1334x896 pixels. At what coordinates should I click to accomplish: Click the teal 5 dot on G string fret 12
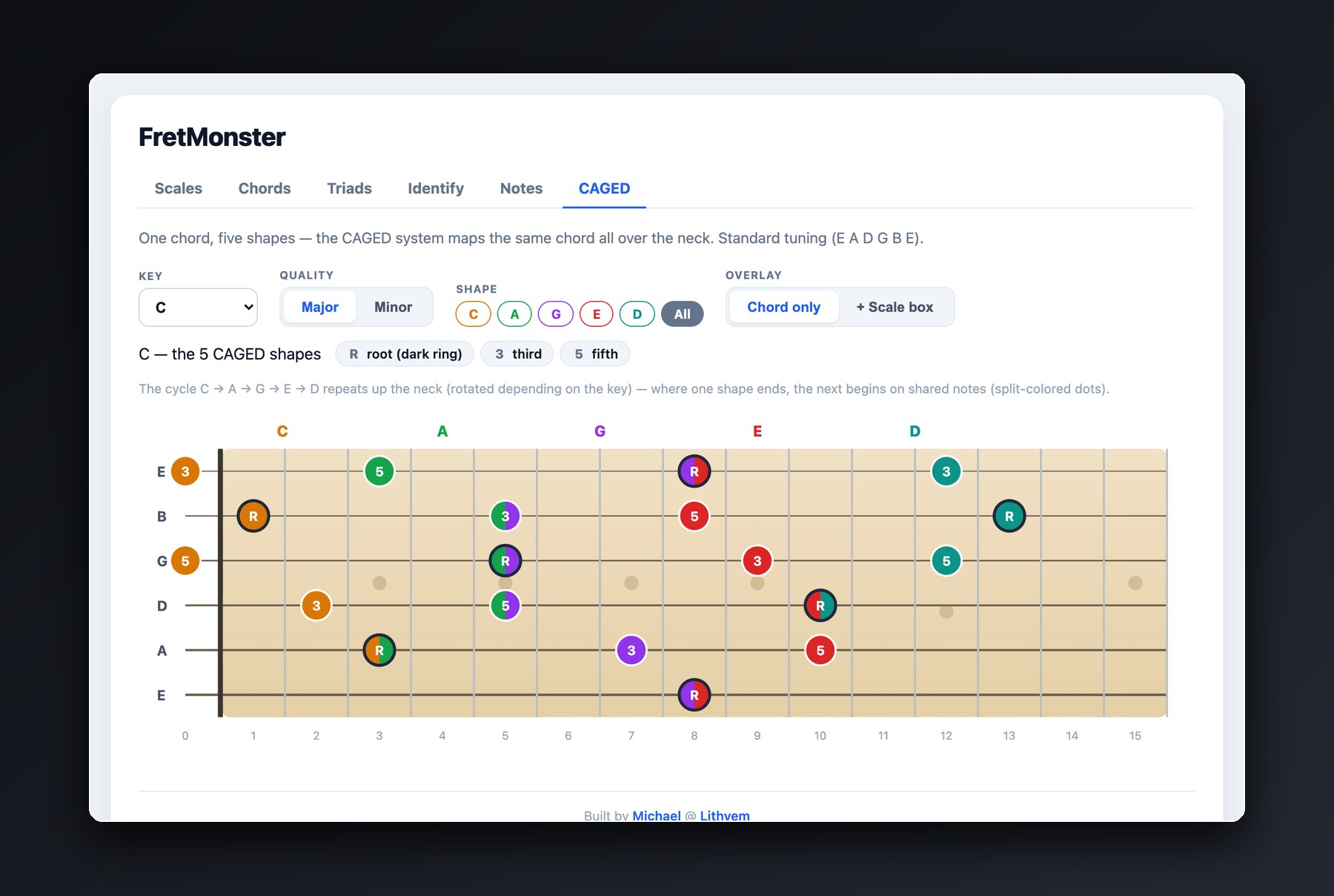pos(946,561)
